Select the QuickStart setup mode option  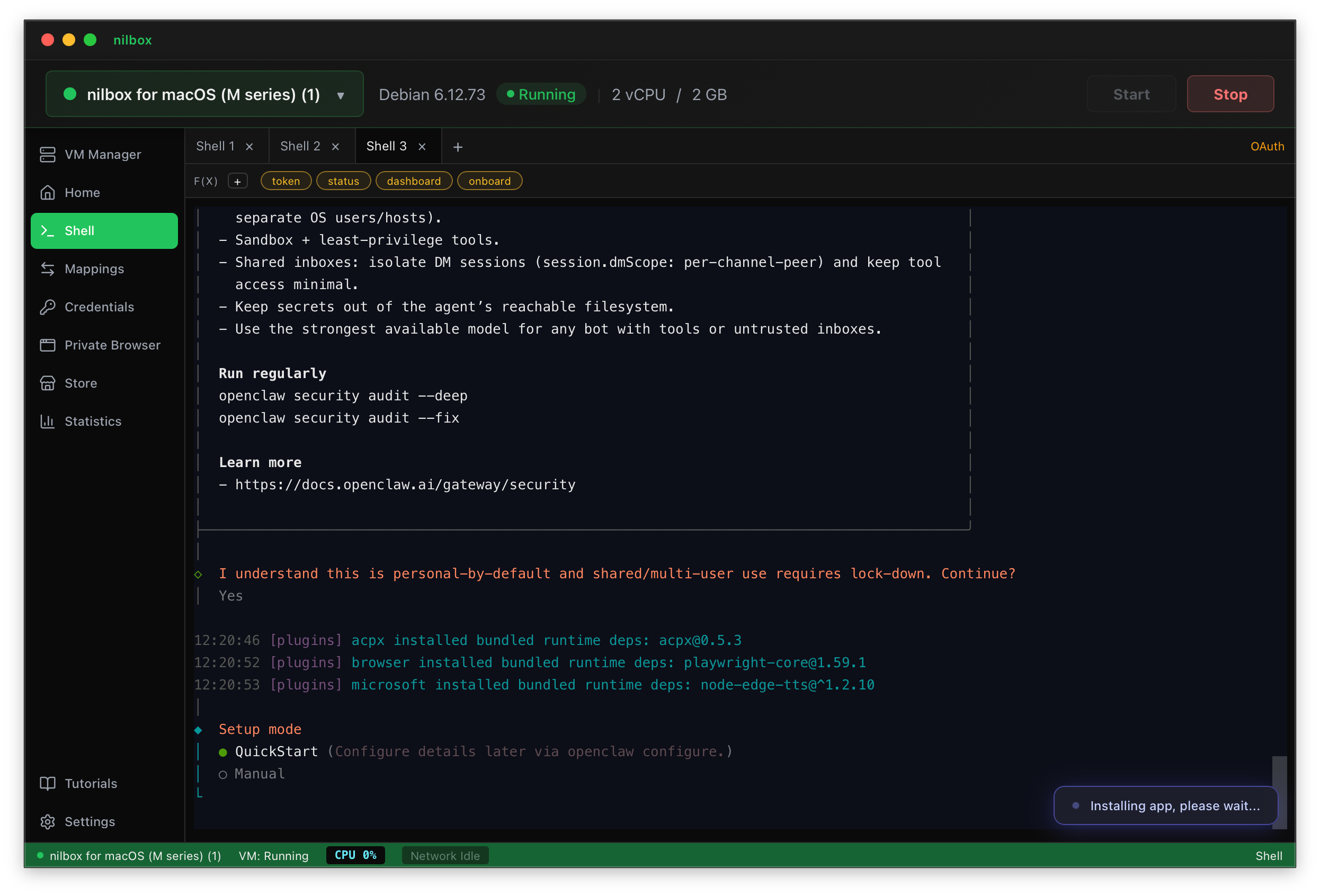[x=276, y=751]
